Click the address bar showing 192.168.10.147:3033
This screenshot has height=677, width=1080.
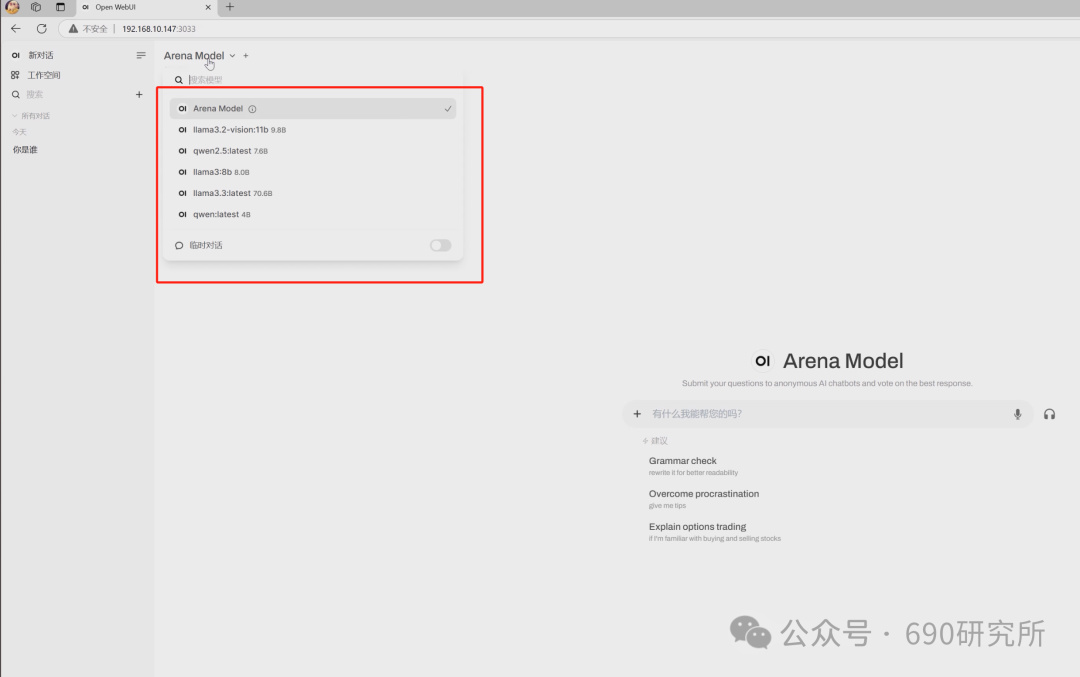158,29
